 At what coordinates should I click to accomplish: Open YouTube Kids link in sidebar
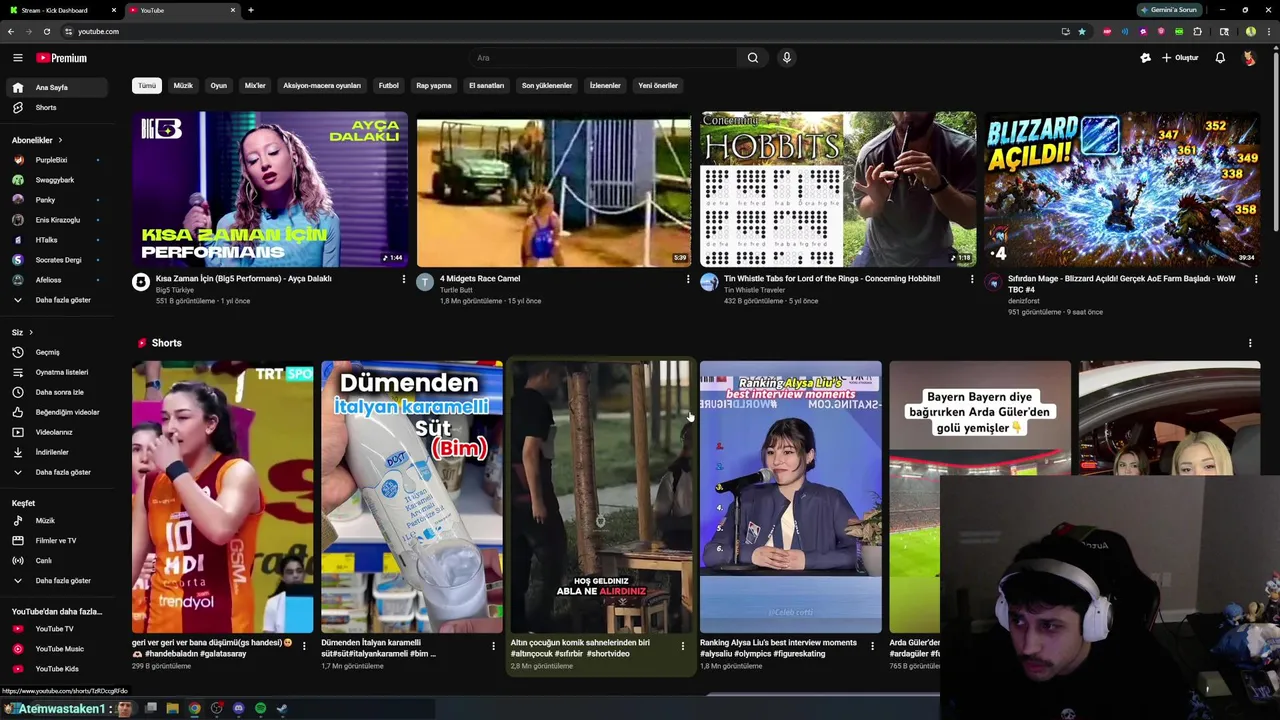56,669
